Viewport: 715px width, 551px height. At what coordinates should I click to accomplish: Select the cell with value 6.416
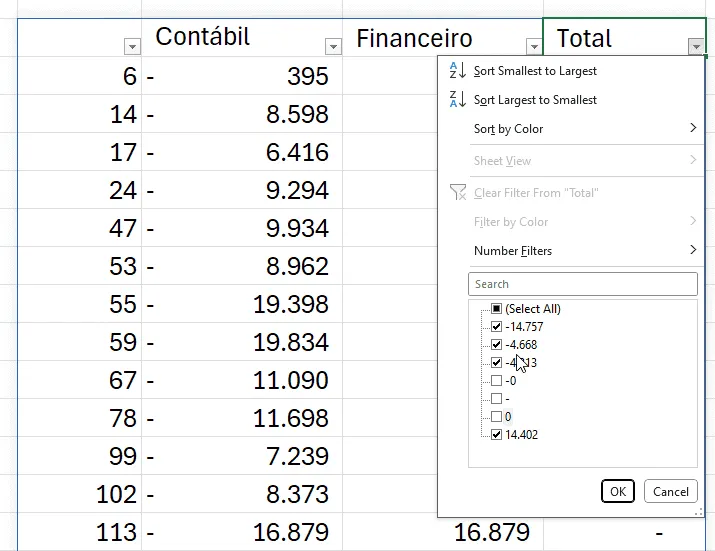point(242,152)
